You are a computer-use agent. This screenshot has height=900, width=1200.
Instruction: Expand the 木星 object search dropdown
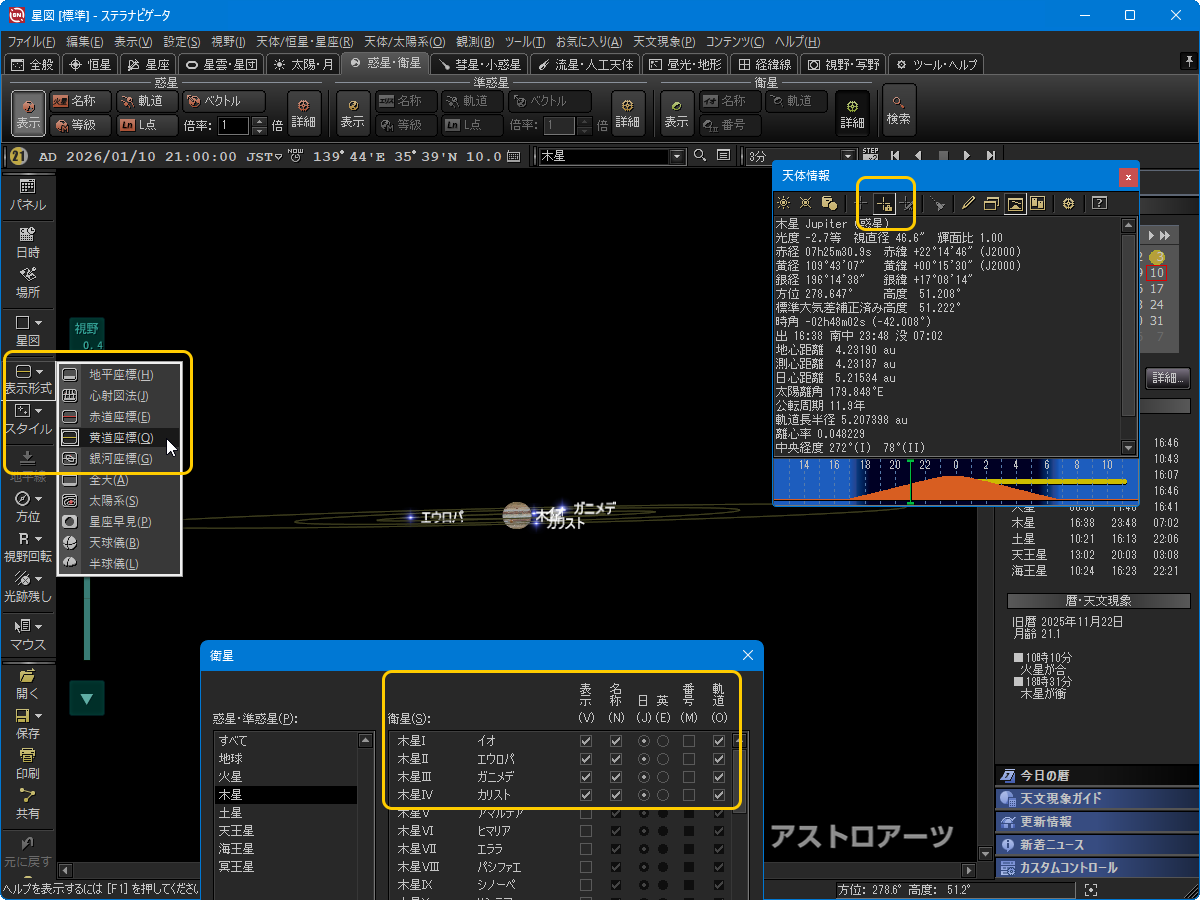point(677,157)
